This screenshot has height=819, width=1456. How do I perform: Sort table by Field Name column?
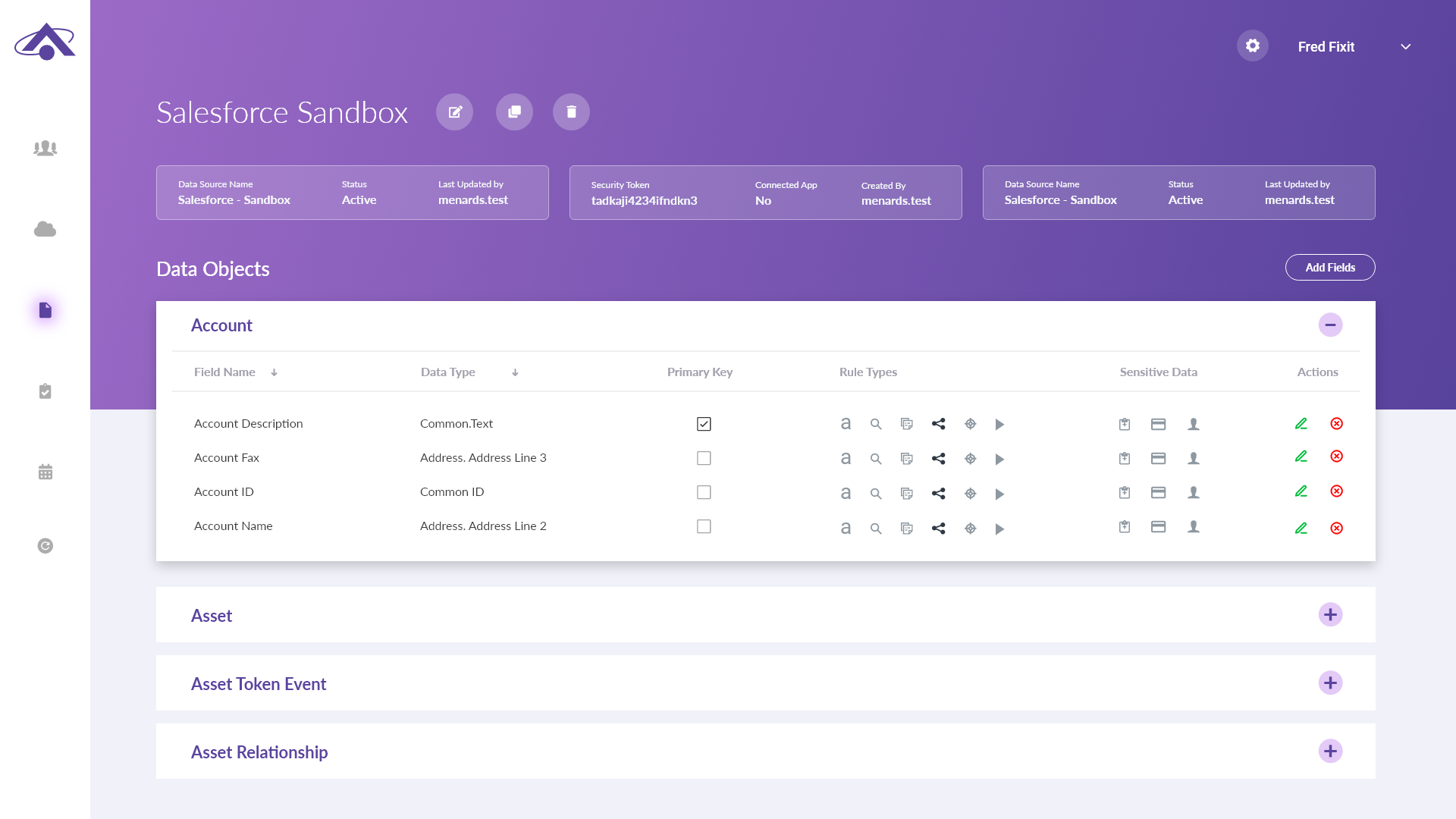[x=274, y=372]
